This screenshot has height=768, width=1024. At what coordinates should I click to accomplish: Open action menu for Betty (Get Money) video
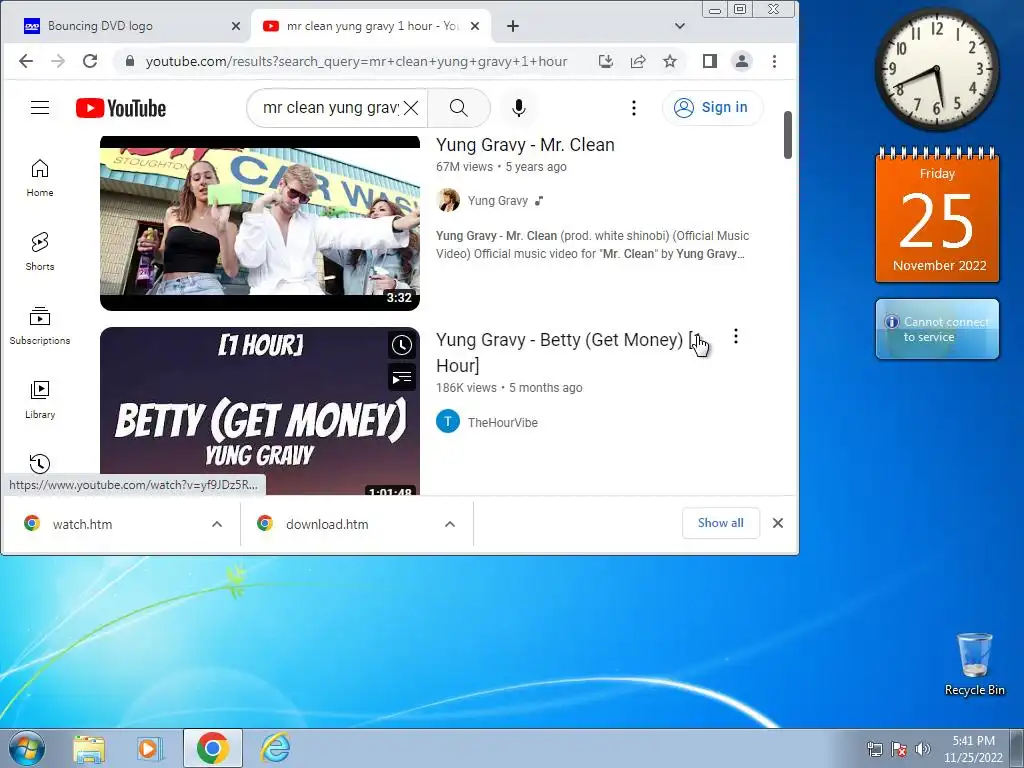tap(736, 336)
